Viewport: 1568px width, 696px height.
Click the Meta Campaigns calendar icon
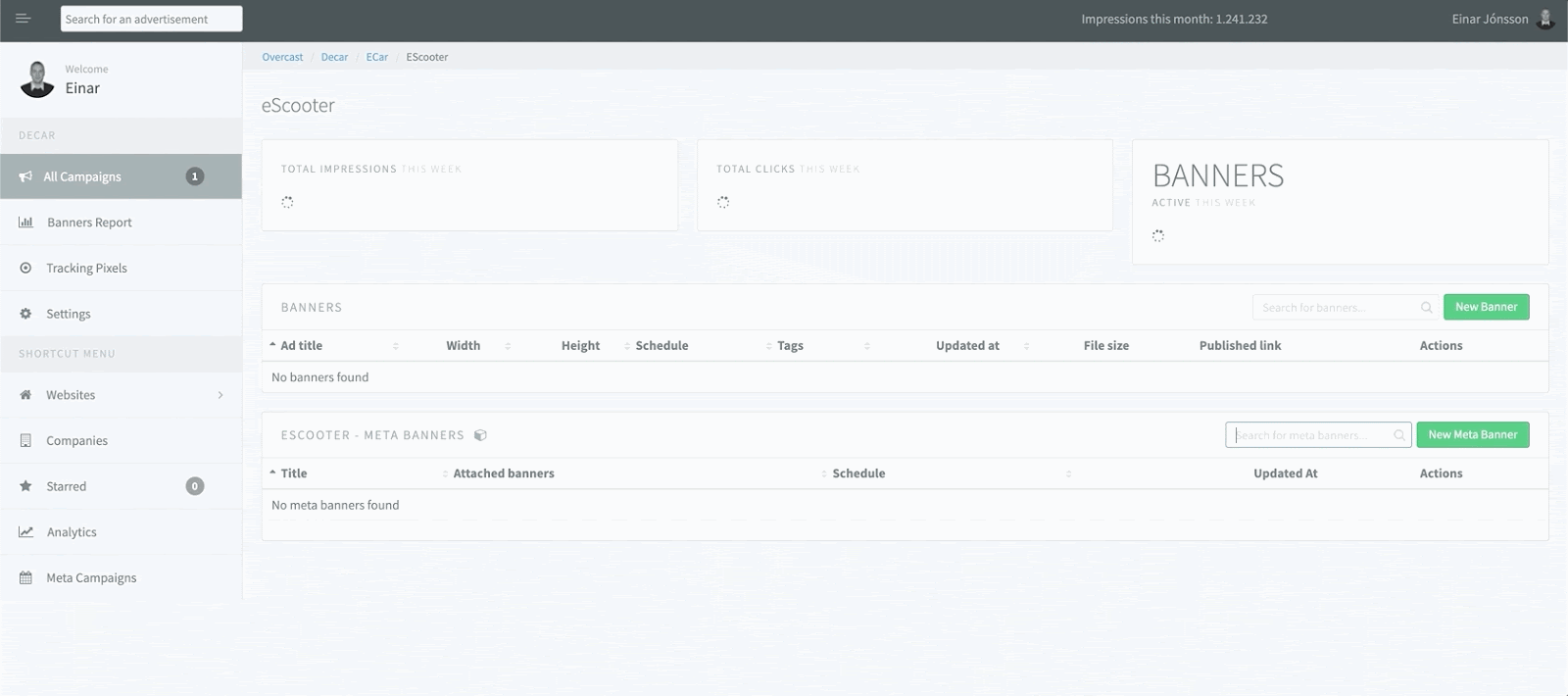[x=25, y=577]
